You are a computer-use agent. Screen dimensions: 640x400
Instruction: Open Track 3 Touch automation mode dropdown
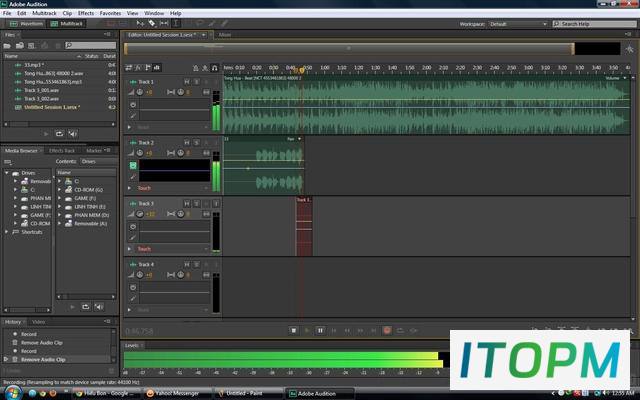(173, 249)
